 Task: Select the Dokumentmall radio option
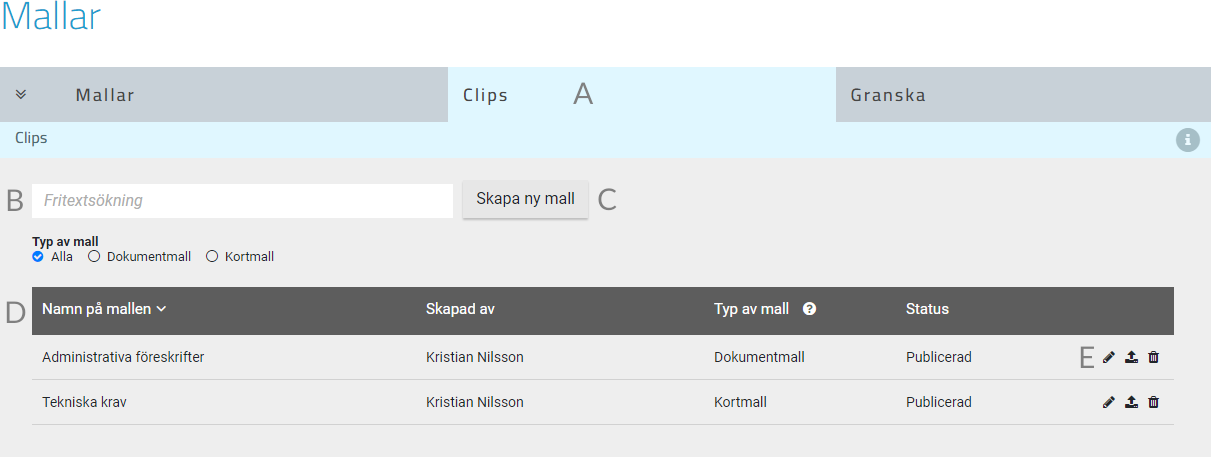94,257
